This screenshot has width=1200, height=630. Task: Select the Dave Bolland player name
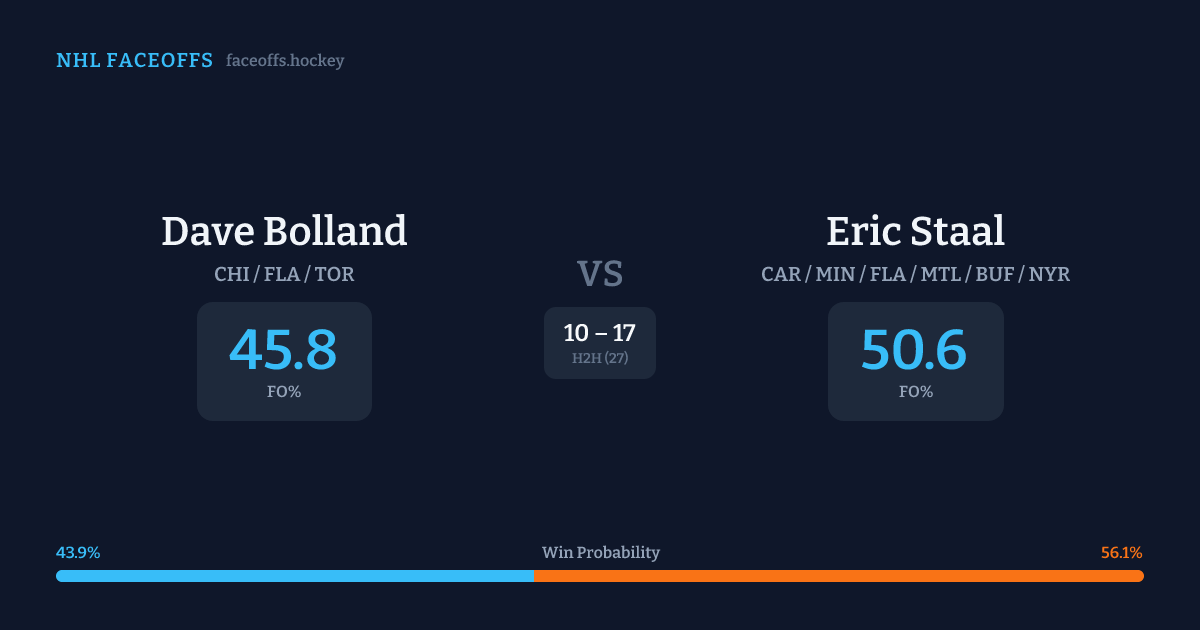tap(284, 231)
